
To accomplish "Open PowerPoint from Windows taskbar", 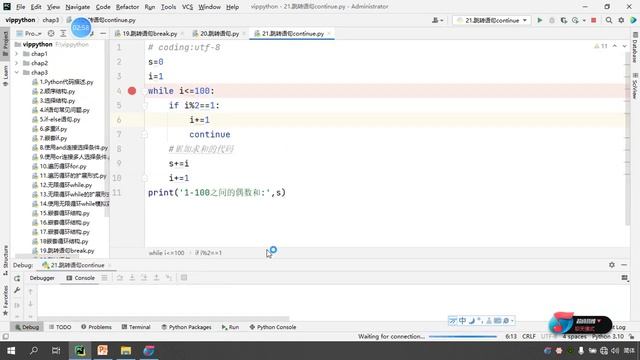I will (102, 350).
